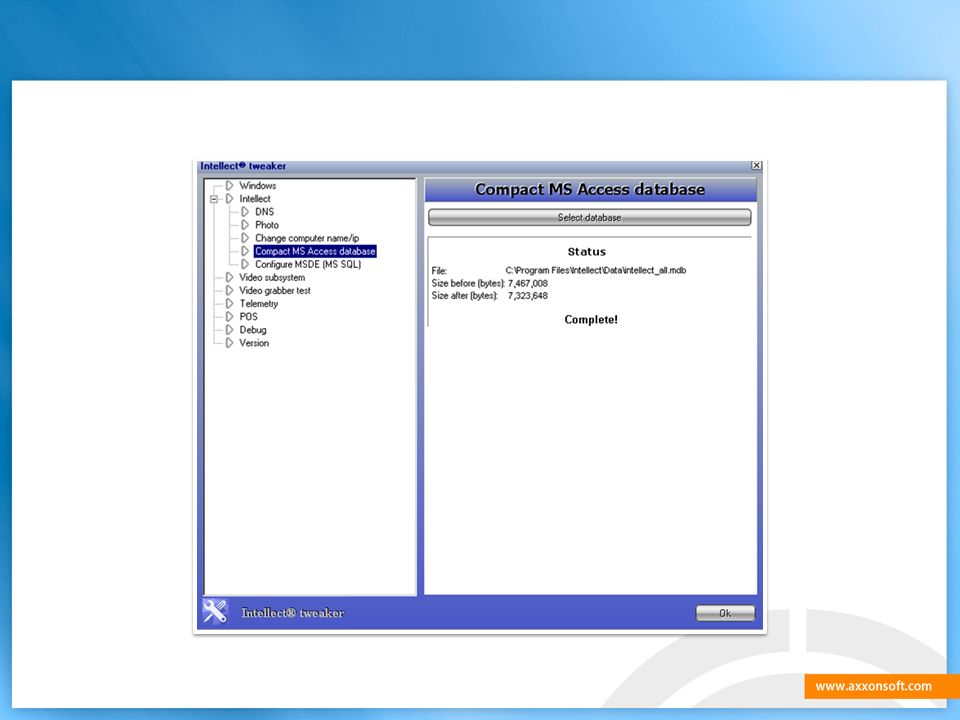
Task: Click the triangle icon beside Version
Action: tap(230, 343)
